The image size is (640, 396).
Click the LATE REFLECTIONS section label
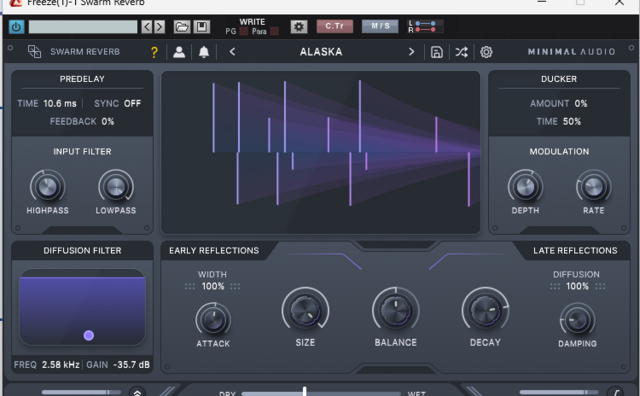tap(575, 251)
